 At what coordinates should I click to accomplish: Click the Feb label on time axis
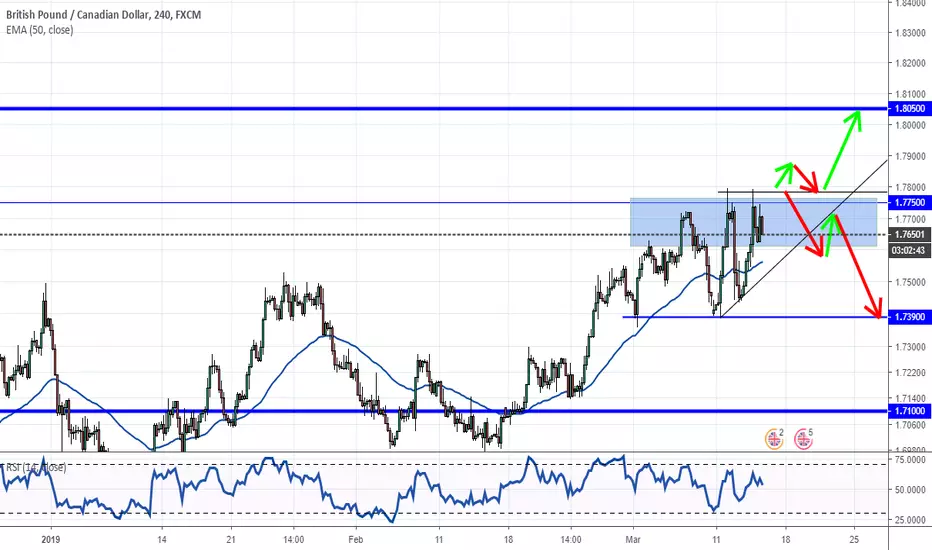point(355,539)
